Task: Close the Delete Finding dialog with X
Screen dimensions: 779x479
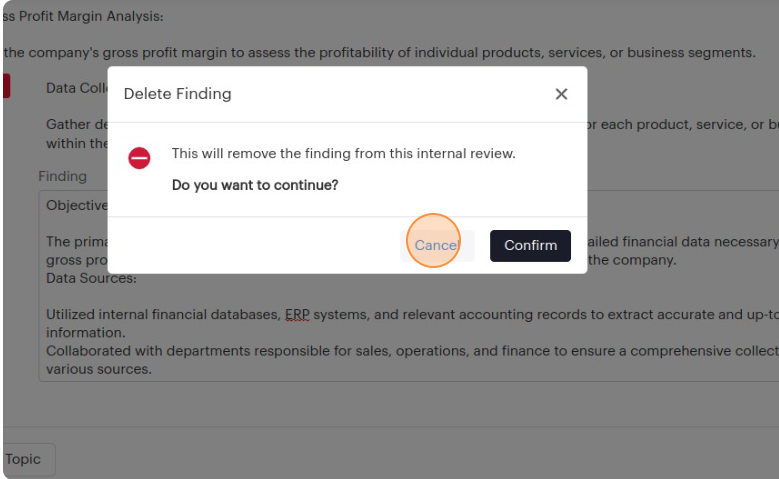Action: click(x=561, y=94)
